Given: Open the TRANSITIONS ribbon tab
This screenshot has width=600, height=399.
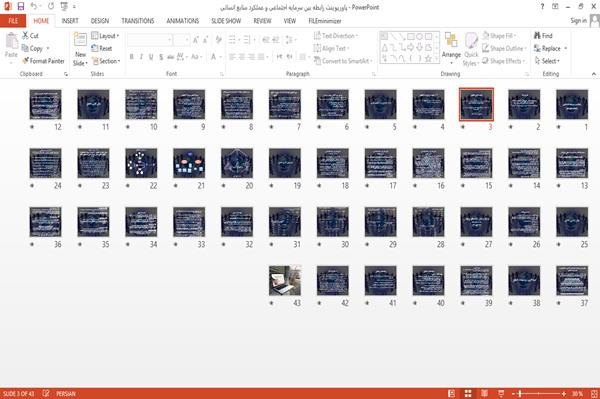Looking at the screenshot, I should click(x=138, y=21).
